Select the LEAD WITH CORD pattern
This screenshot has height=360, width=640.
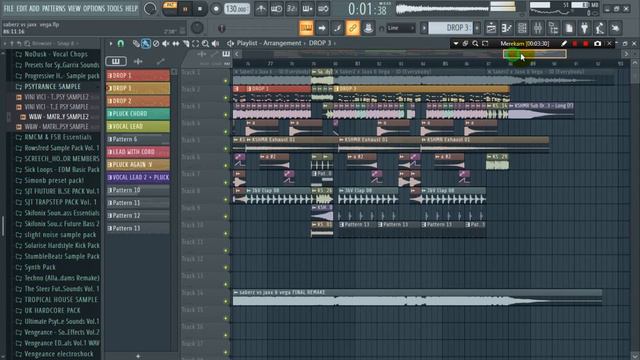pos(138,151)
